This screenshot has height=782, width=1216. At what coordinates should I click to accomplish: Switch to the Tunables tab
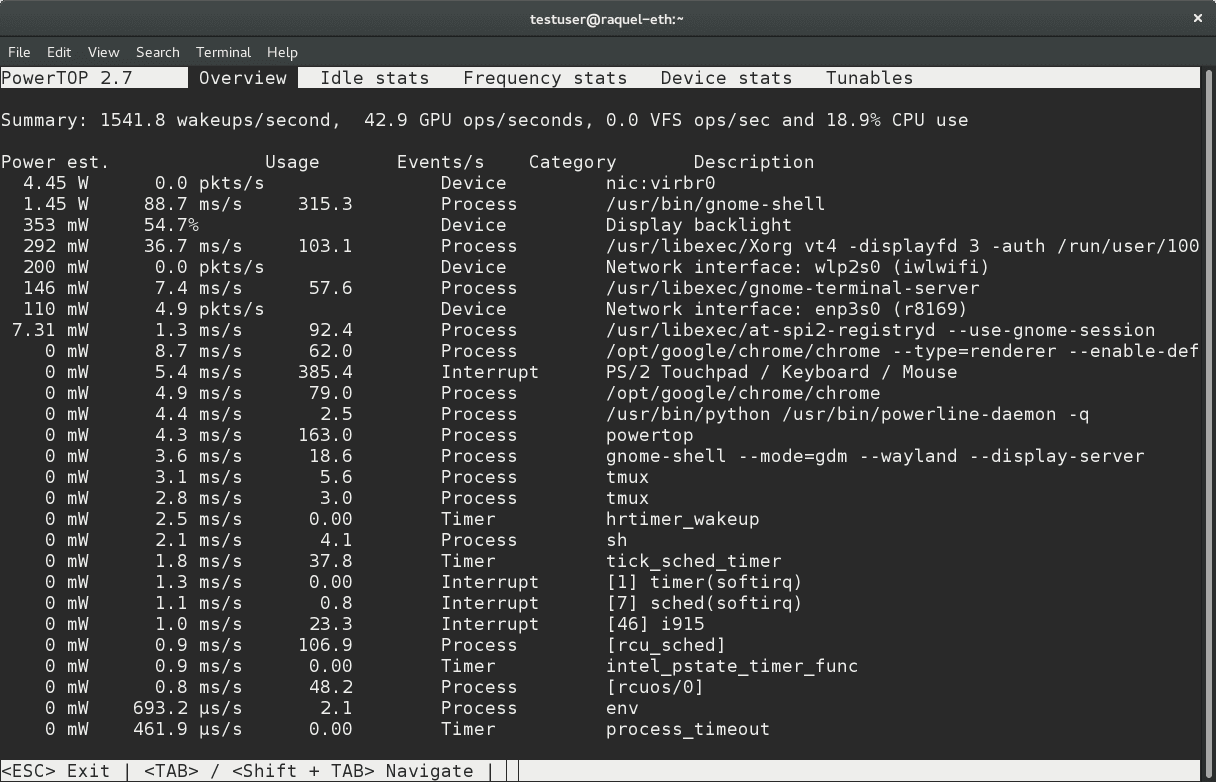coord(868,77)
